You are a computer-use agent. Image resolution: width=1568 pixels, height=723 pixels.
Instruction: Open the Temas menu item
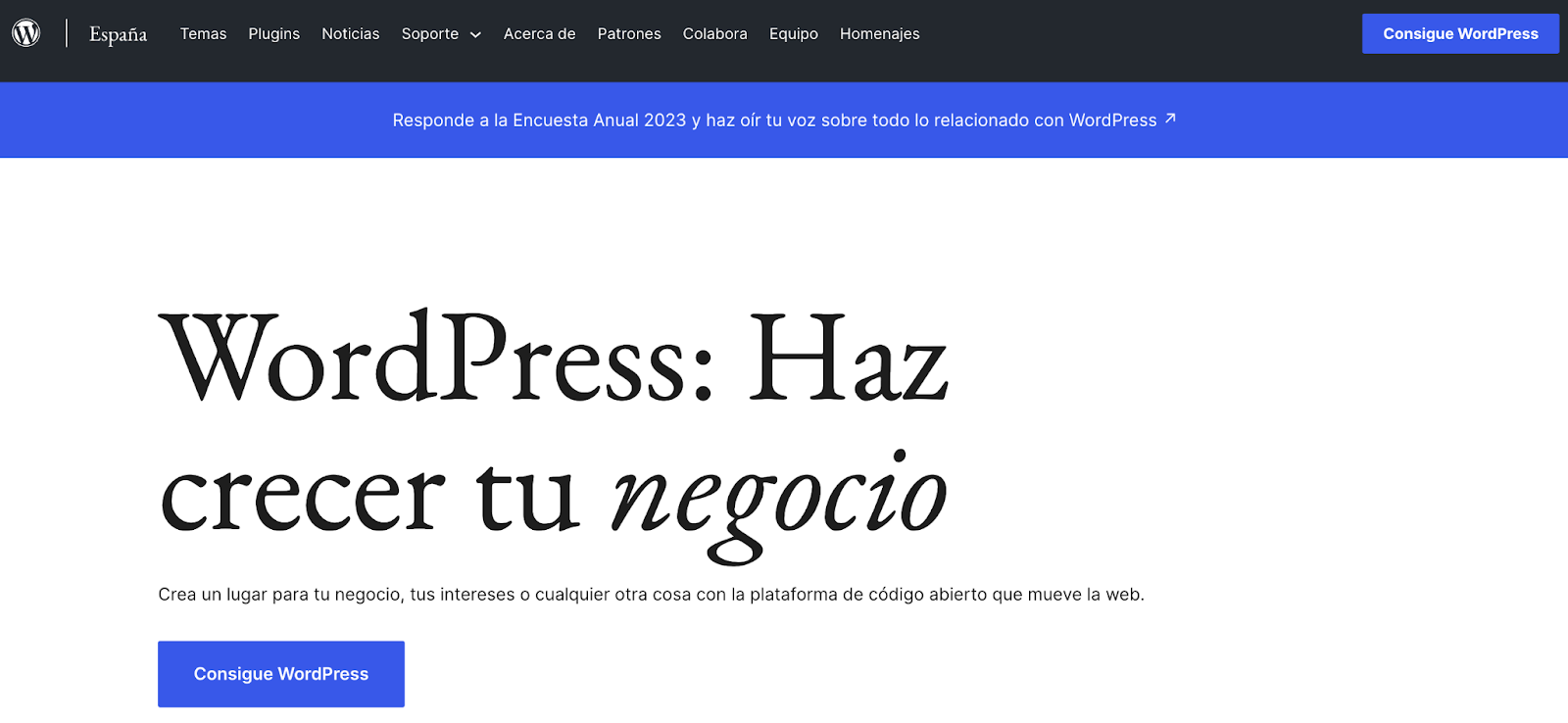pos(203,33)
